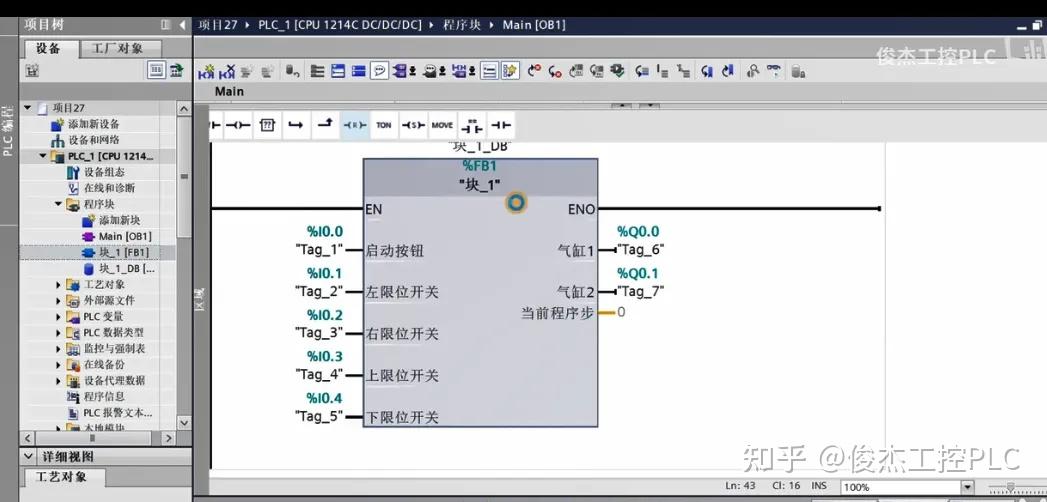Screen dimensions: 1047x502
Task: Click the zoom slider in status bar
Action: [1011, 487]
